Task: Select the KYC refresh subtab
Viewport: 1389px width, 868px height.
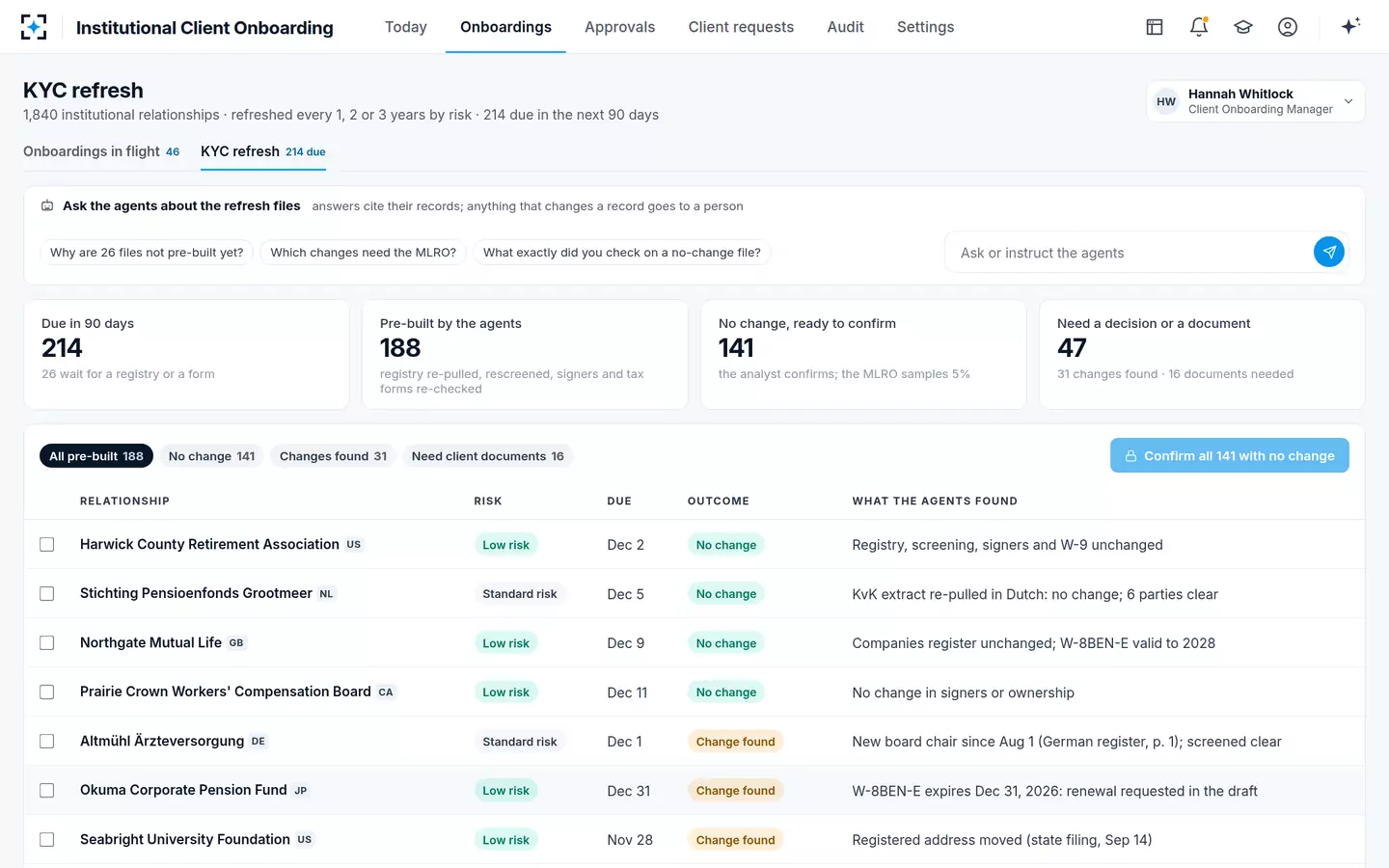Action: point(263,151)
